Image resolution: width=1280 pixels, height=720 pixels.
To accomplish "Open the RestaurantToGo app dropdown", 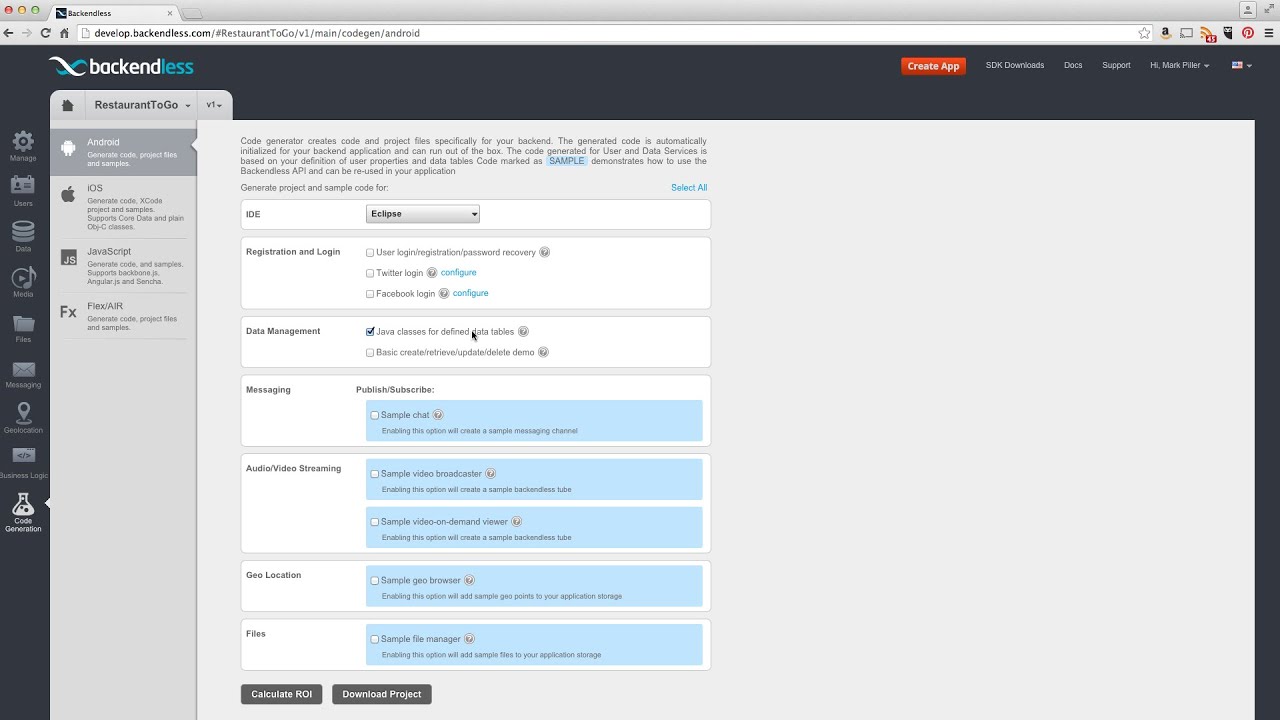I will click(x=142, y=105).
